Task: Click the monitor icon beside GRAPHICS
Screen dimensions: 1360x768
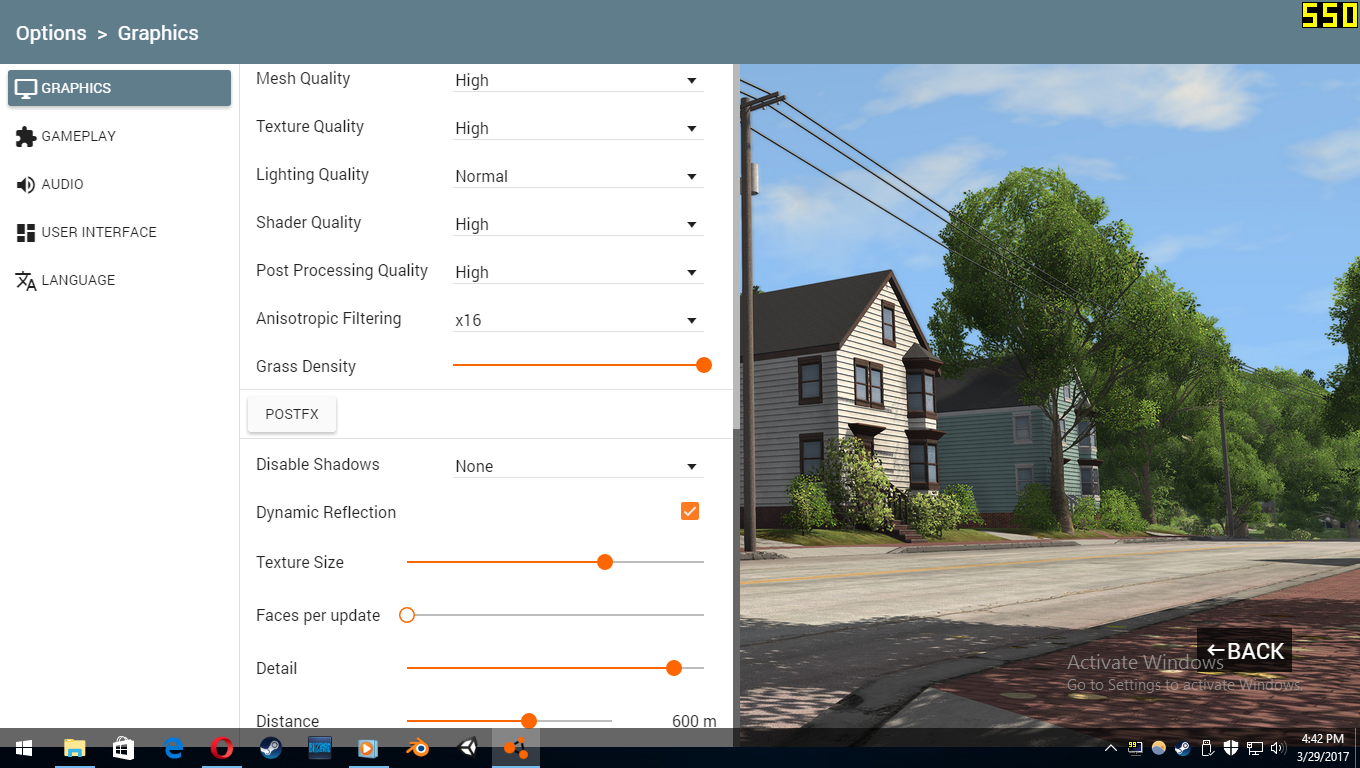Action: tap(26, 88)
